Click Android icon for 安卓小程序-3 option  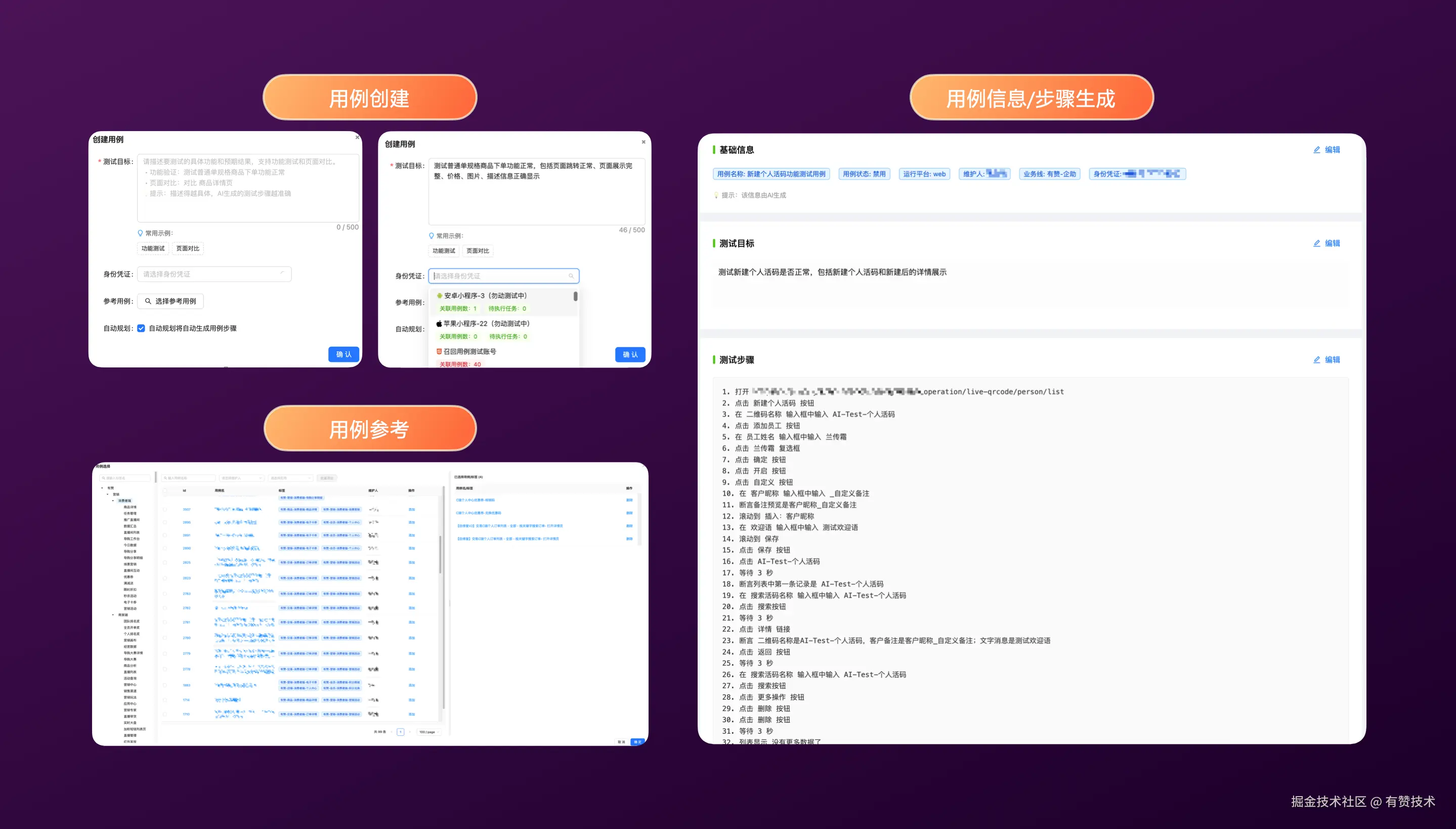(439, 296)
